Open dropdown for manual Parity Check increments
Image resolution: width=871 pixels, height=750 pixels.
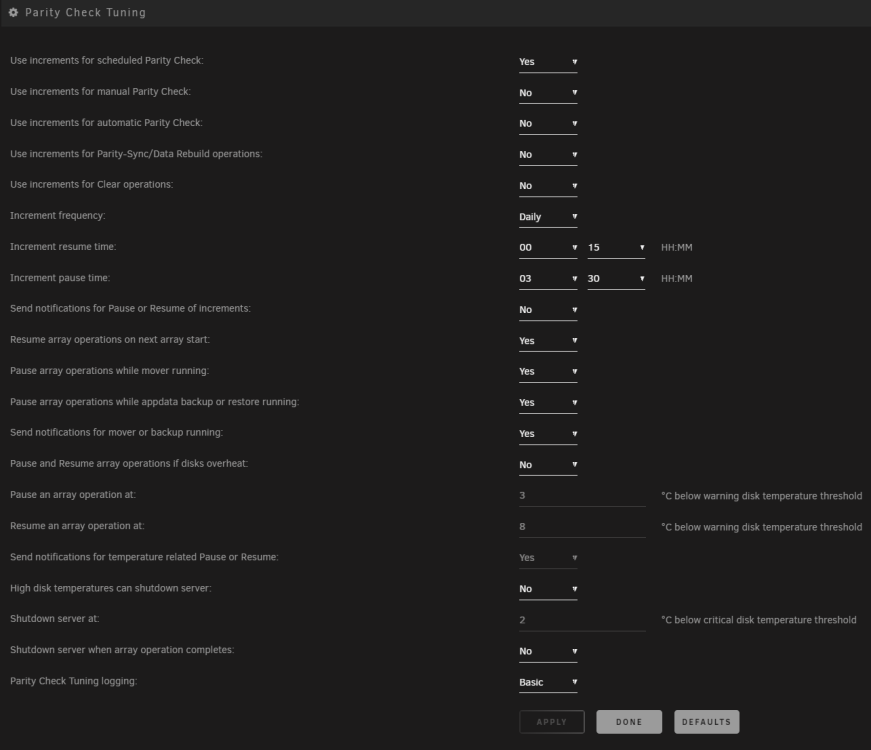tap(548, 93)
